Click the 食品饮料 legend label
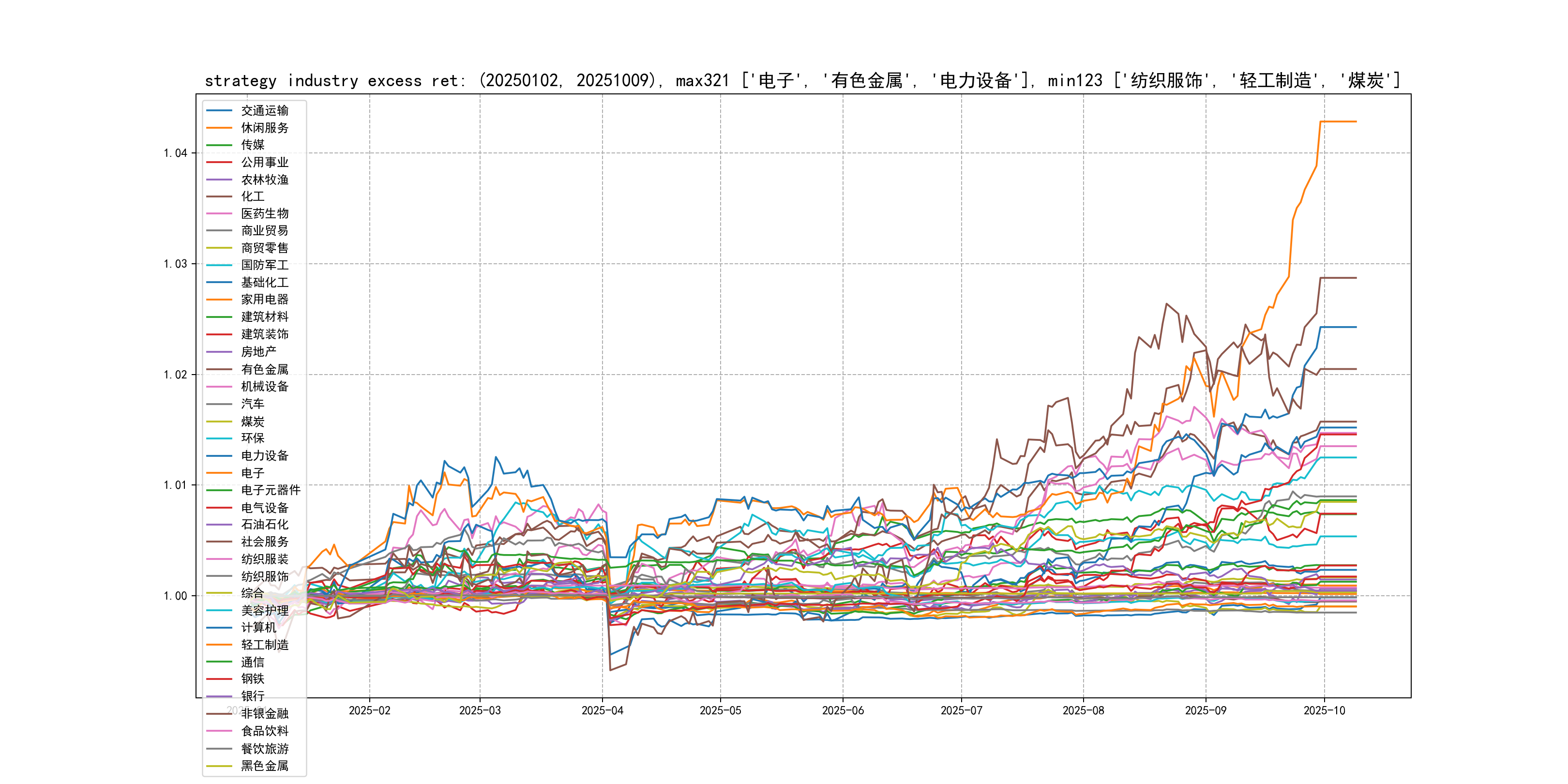This screenshot has height=784, width=1568. [264, 731]
